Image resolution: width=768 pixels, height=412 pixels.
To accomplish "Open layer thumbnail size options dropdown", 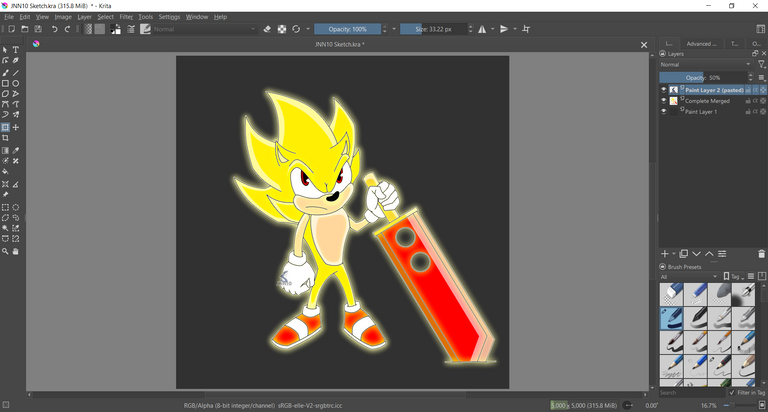I will pyautogui.click(x=762, y=77).
